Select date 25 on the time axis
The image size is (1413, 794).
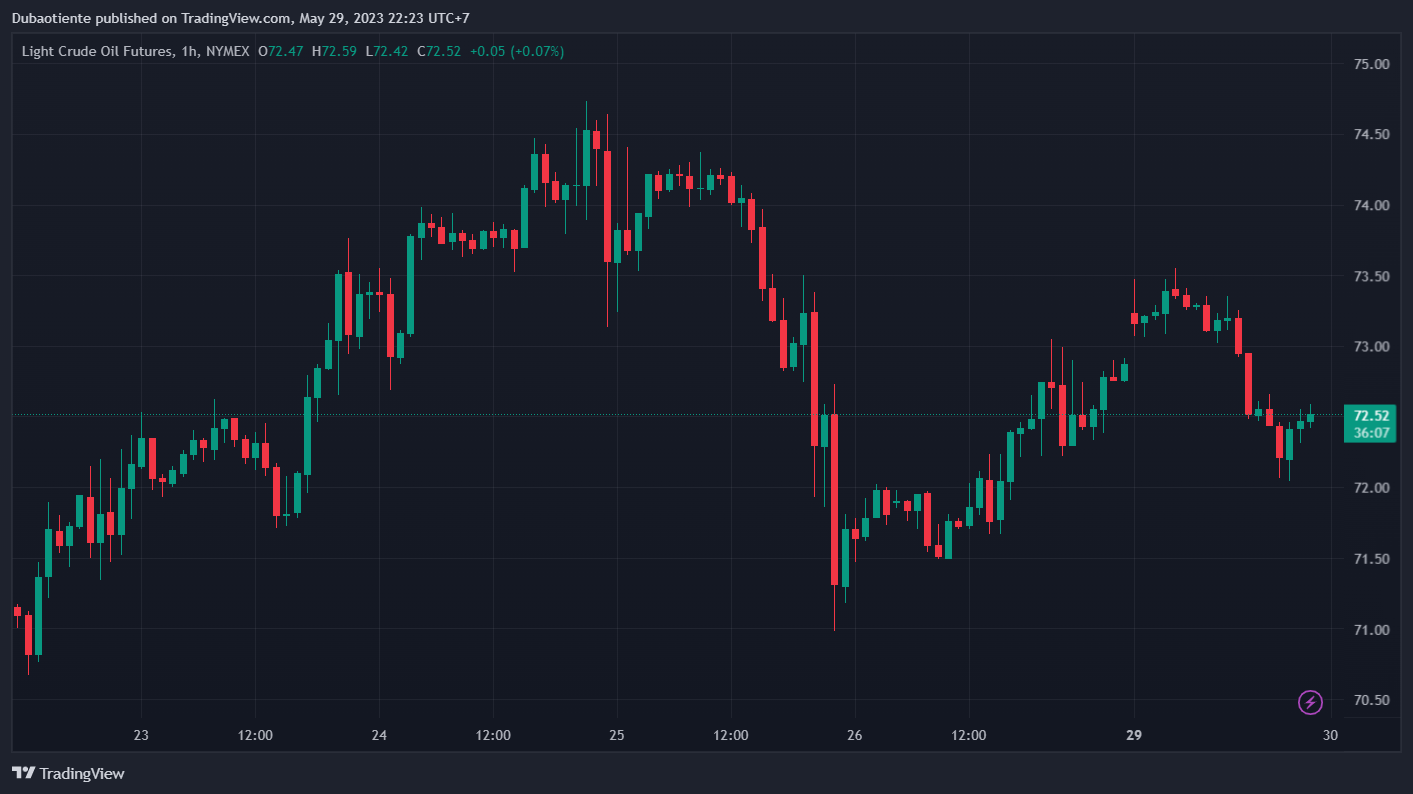[x=617, y=735]
